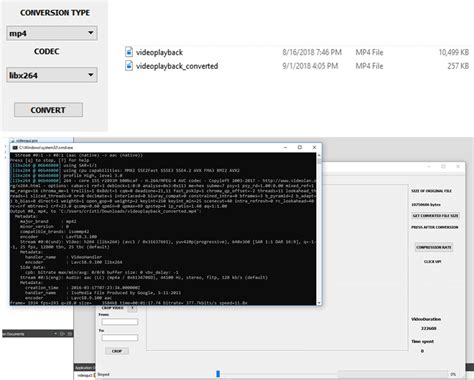Click the cmd.exe window title bar icon
Viewport: 474px width, 380px height.
pos(15,147)
